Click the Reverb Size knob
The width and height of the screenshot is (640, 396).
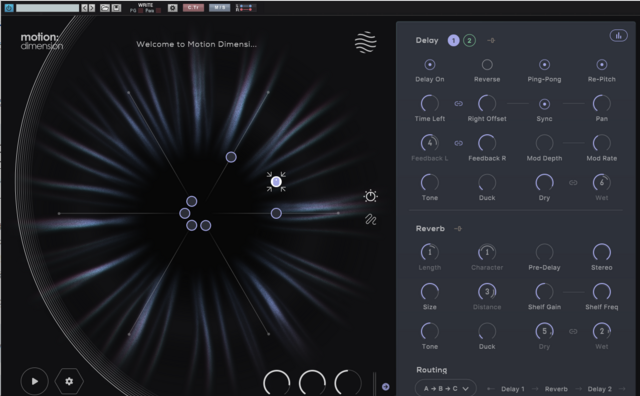[429, 292]
